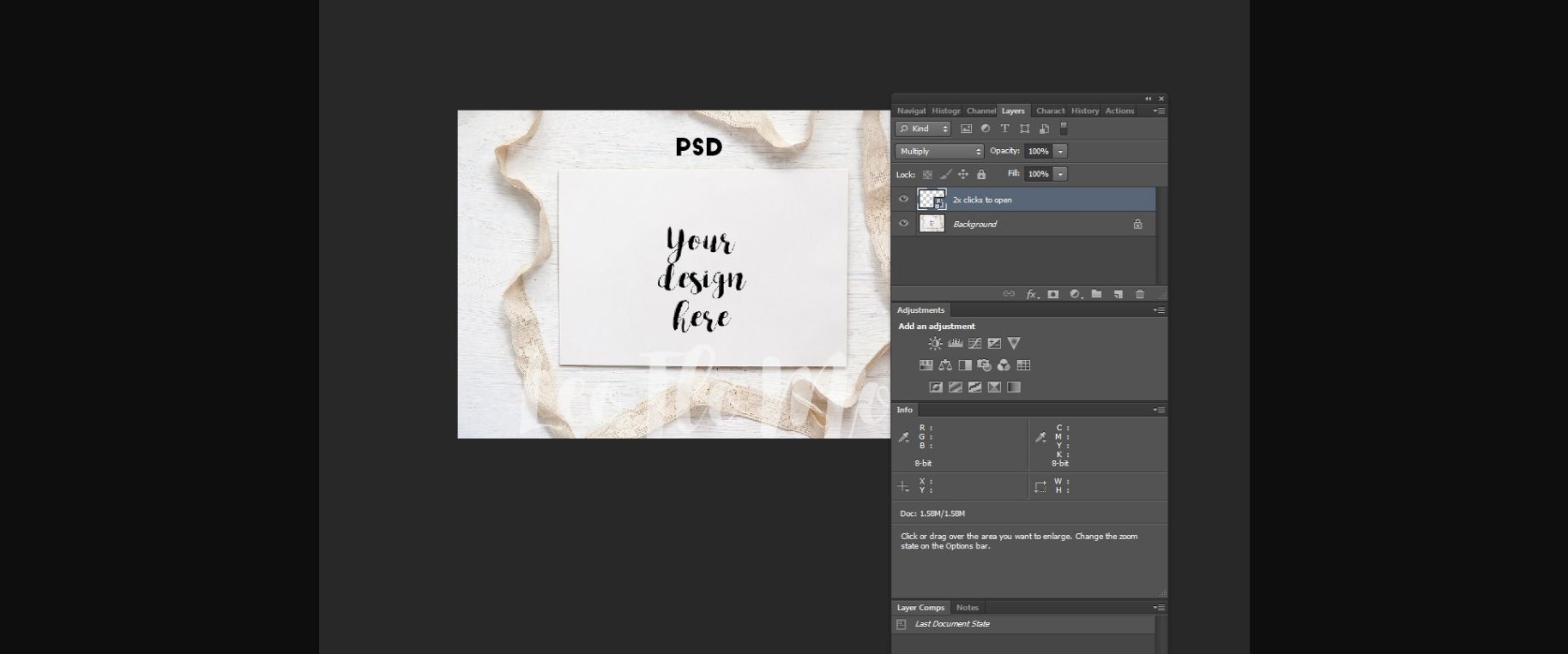Switch to the Histogram tab
This screenshot has width=1568, height=654.
(x=946, y=111)
